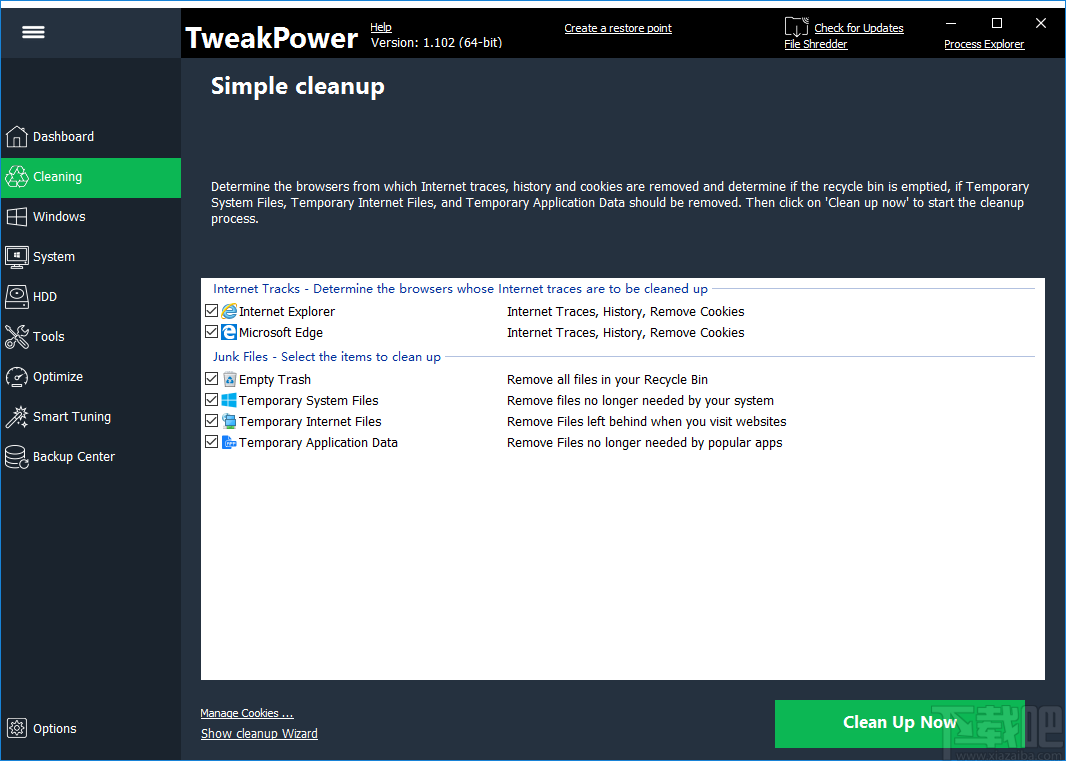Open the Options gear
Screen dimensions: 1066x761
[17, 728]
